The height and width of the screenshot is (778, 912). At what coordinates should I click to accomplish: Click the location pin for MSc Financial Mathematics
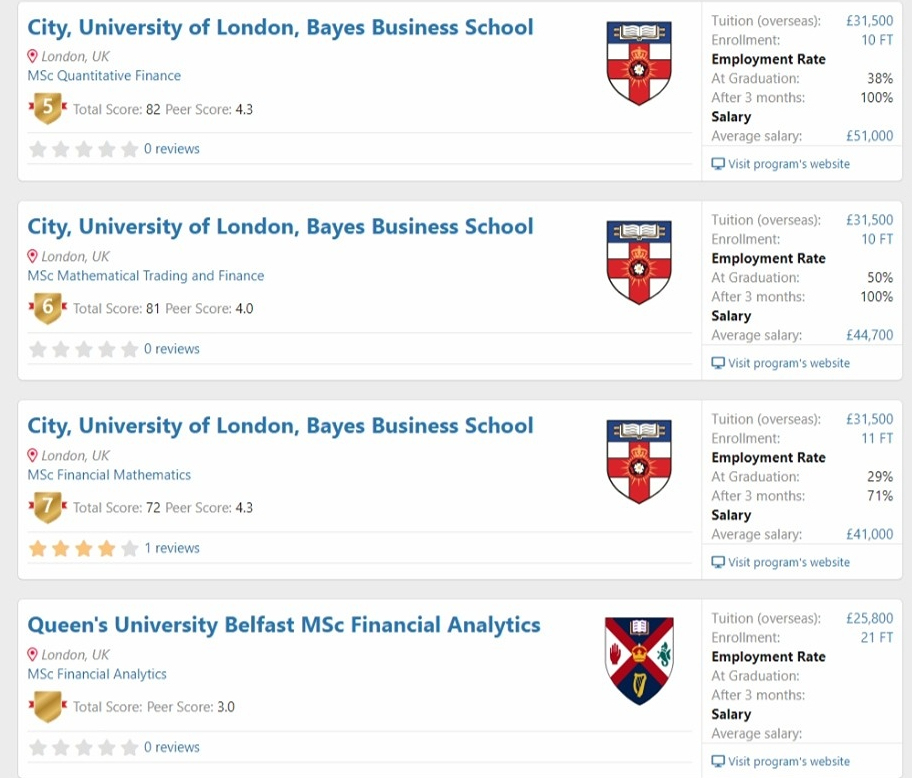33,455
